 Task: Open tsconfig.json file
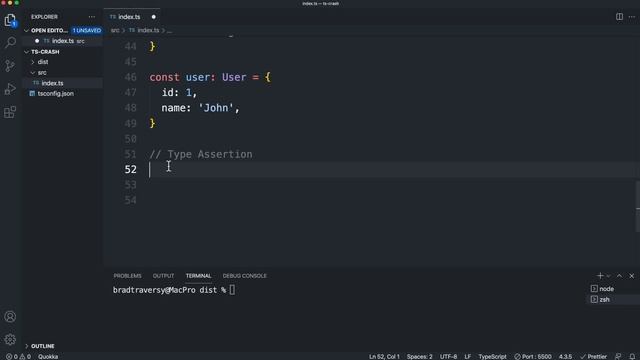[x=56, y=93]
